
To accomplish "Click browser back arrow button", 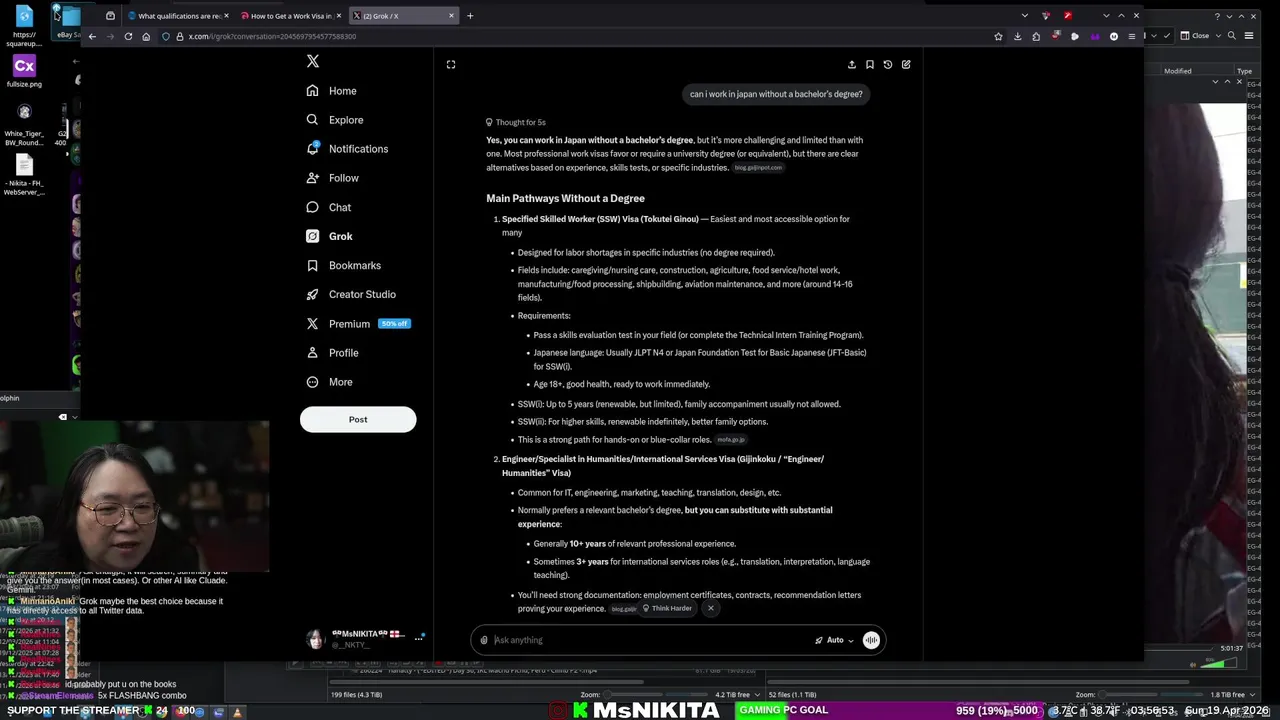I will coord(92,36).
